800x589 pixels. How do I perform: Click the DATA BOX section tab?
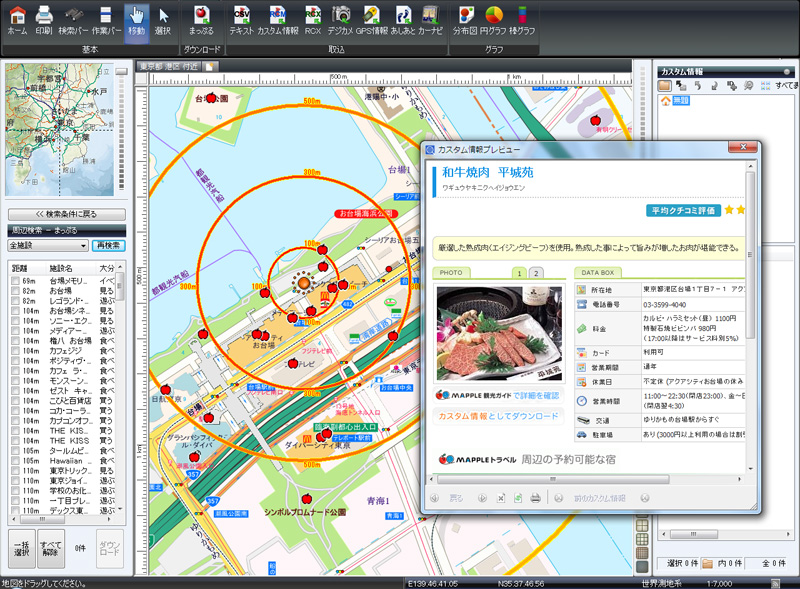click(x=598, y=273)
